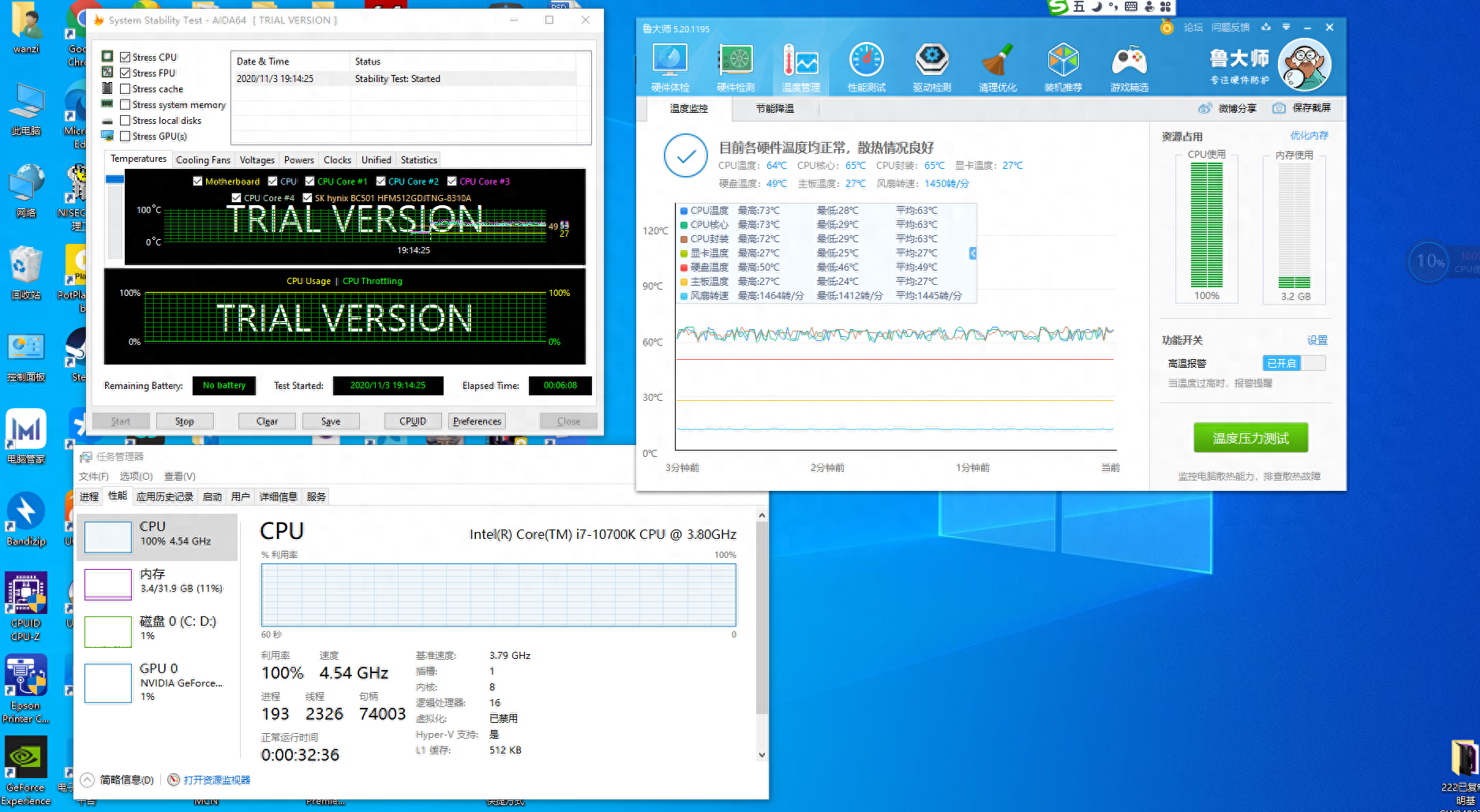1480x812 pixels.
Task: Open 清理优化 cleanup broom icon
Action: coord(998,66)
